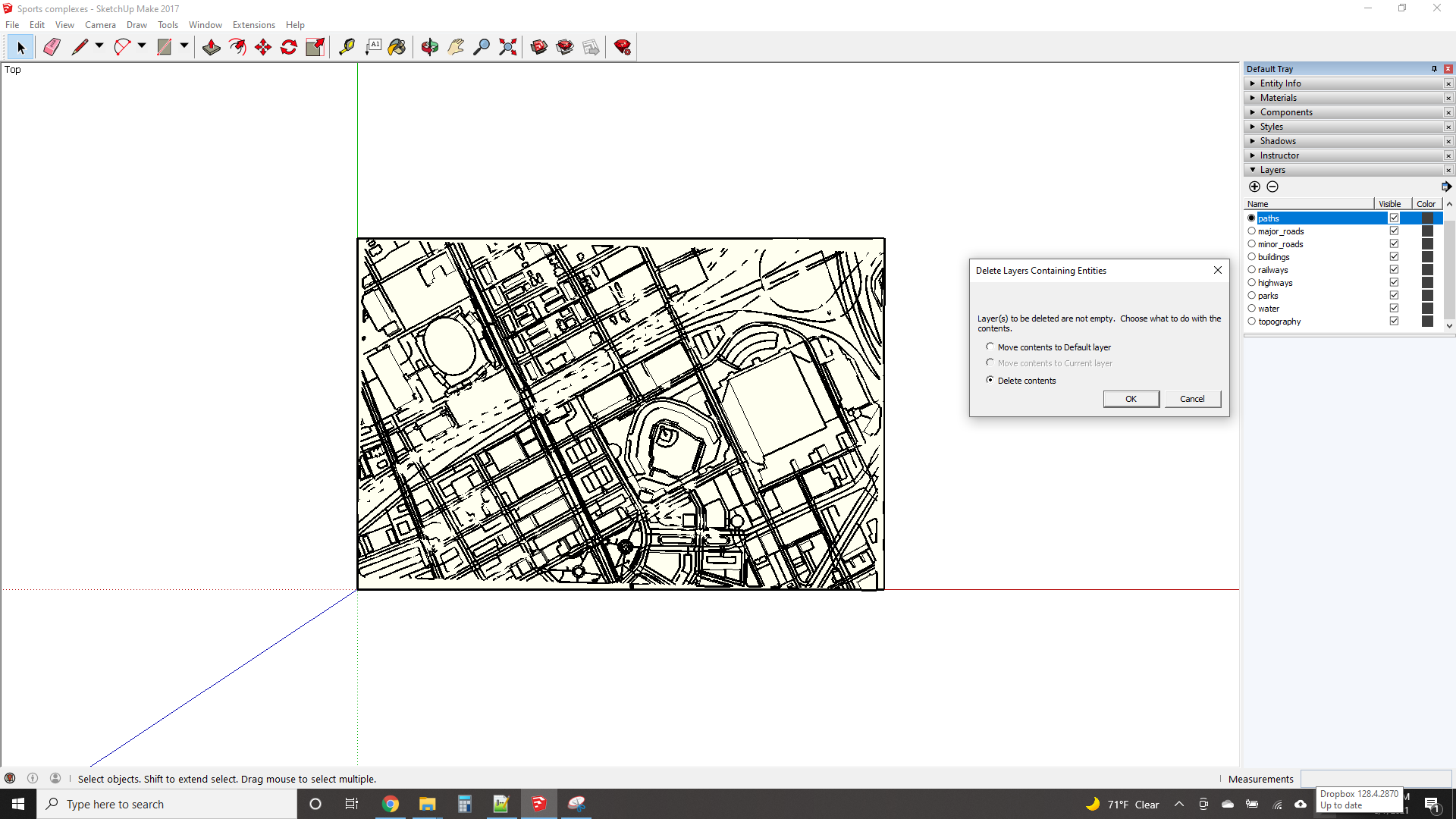This screenshot has width=1456, height=819.
Task: Click the Follow Me tool icon
Action: pos(237,47)
